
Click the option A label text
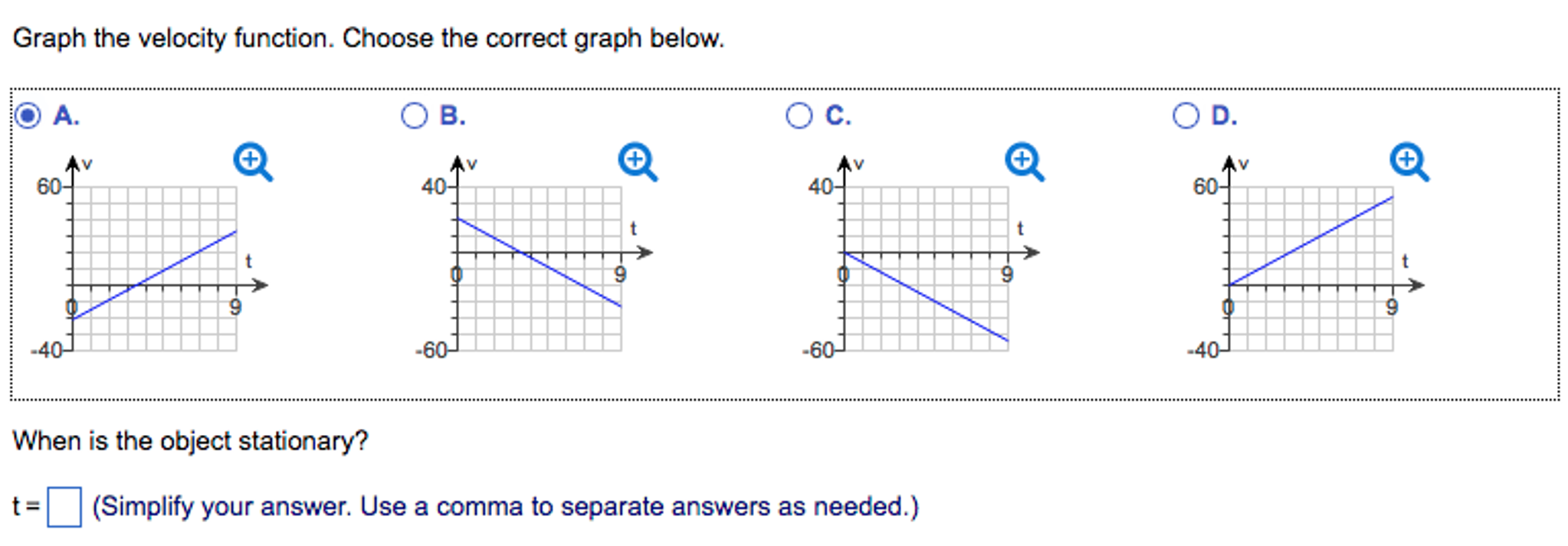pos(66,116)
